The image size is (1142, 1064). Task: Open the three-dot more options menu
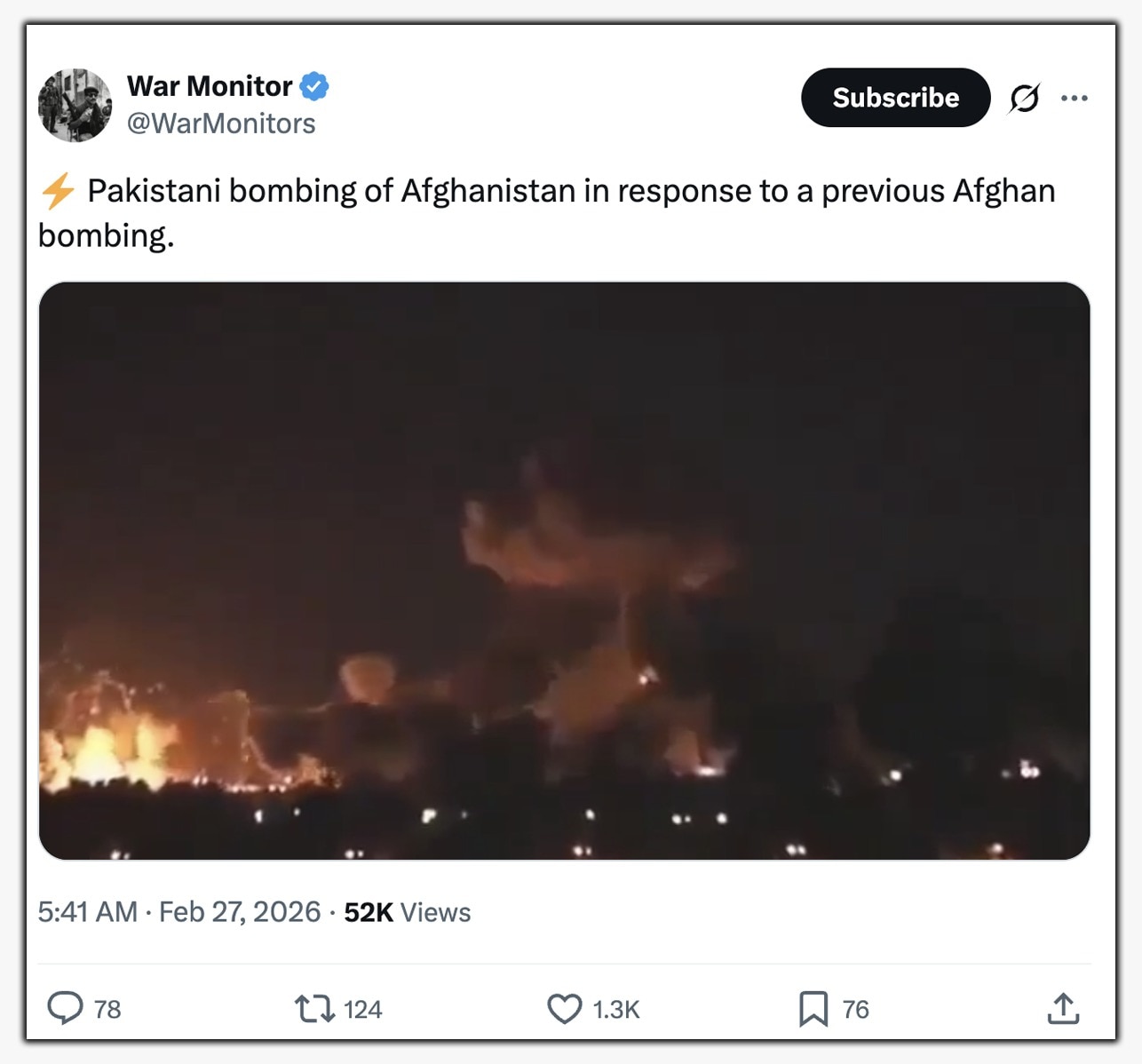pos(1075,98)
